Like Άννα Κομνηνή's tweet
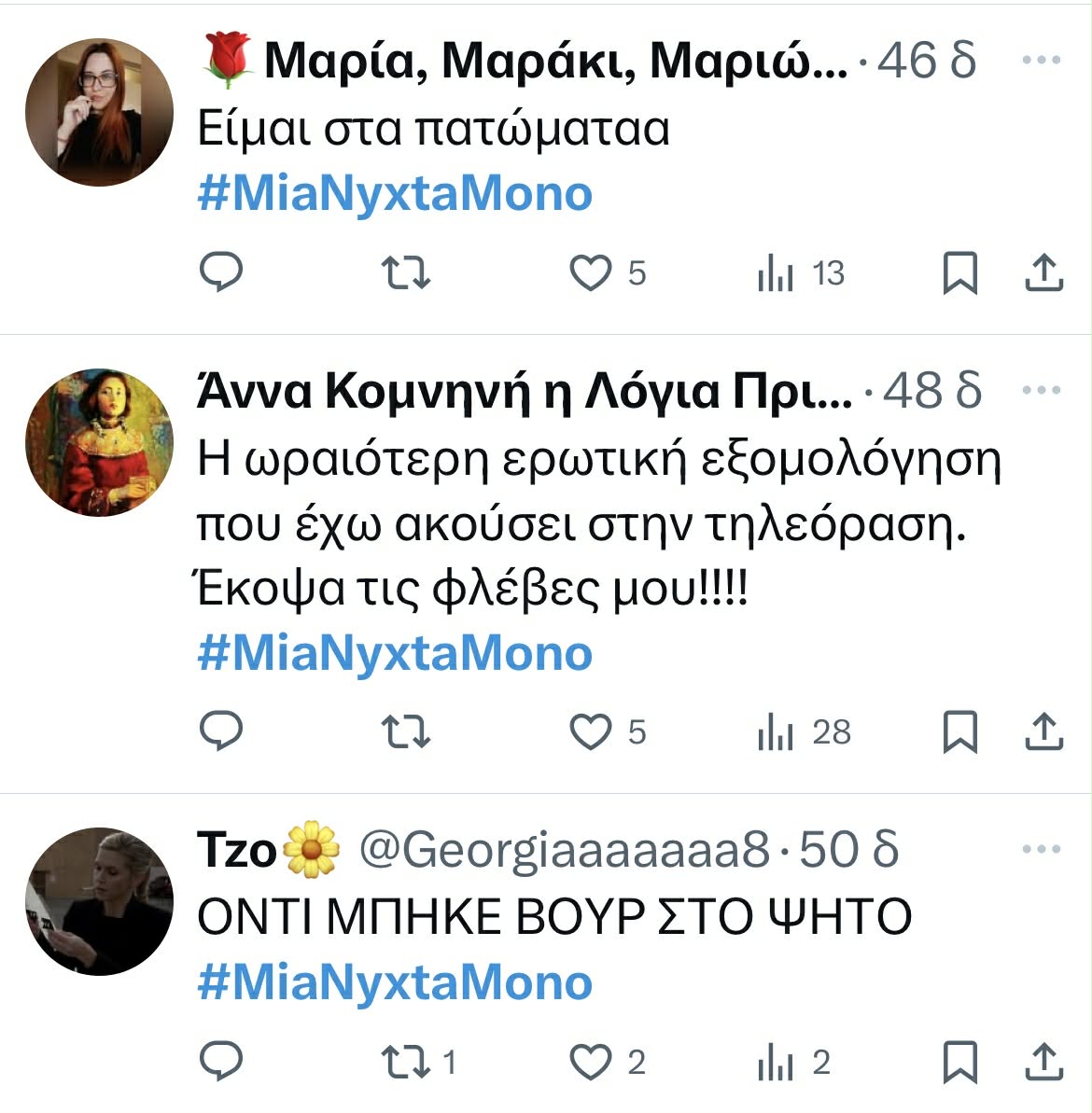Viewport: 1092px width, 1113px height. point(590,731)
